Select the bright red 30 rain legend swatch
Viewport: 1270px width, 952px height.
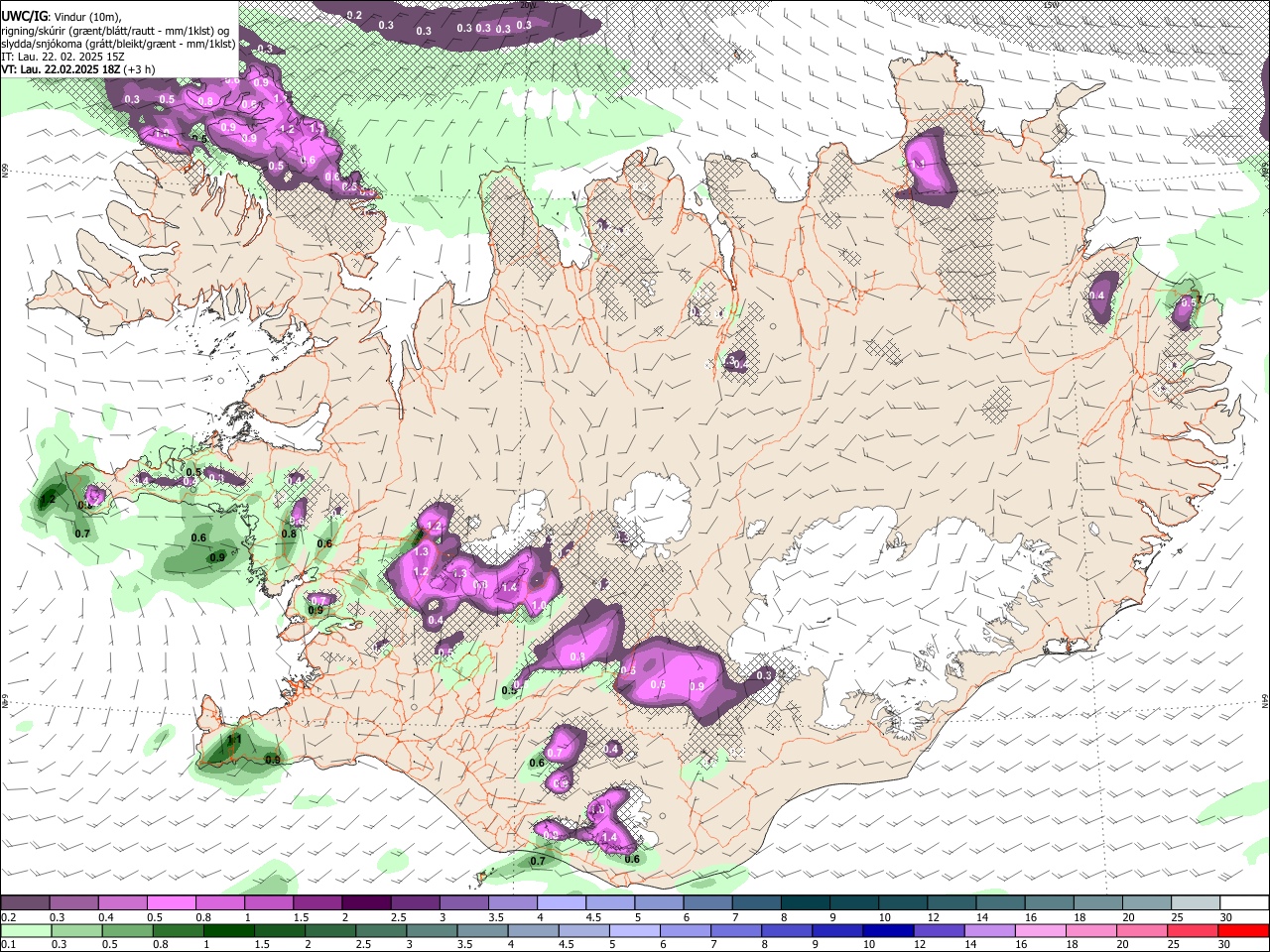point(1244,931)
